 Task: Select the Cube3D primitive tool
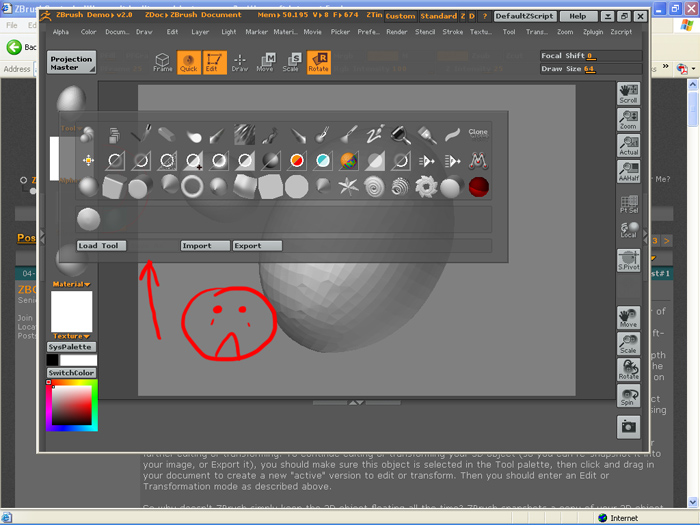click(113, 187)
